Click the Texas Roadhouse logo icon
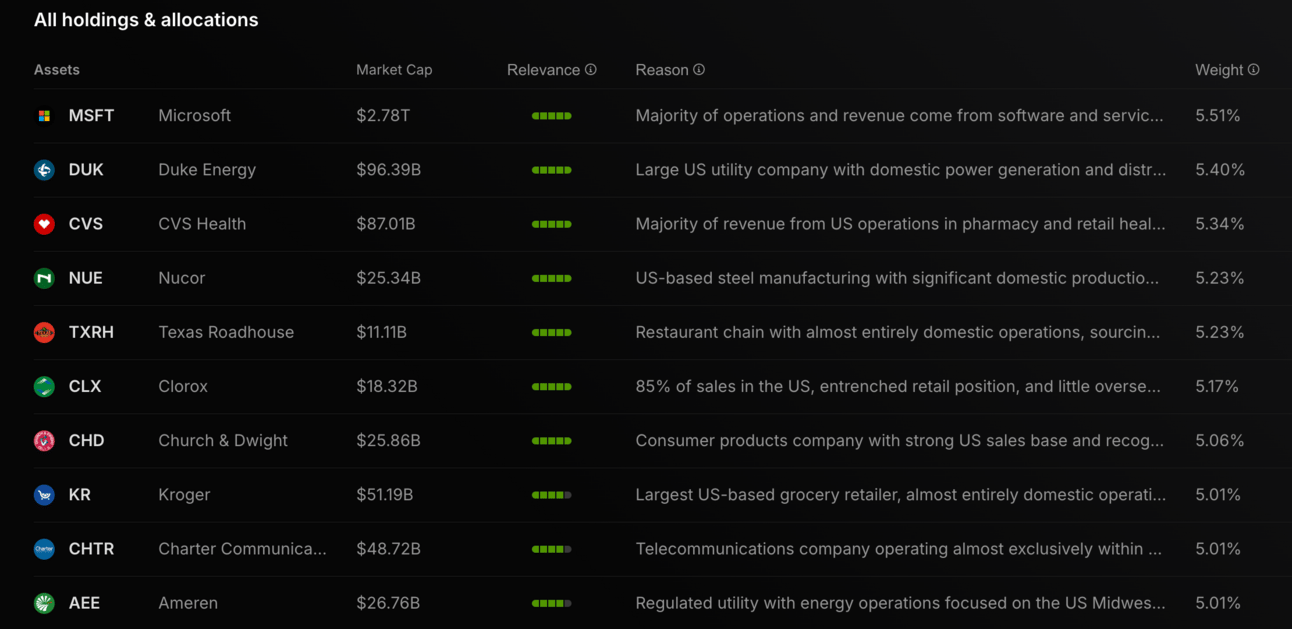Screen dimensions: 1292x629 [44, 332]
